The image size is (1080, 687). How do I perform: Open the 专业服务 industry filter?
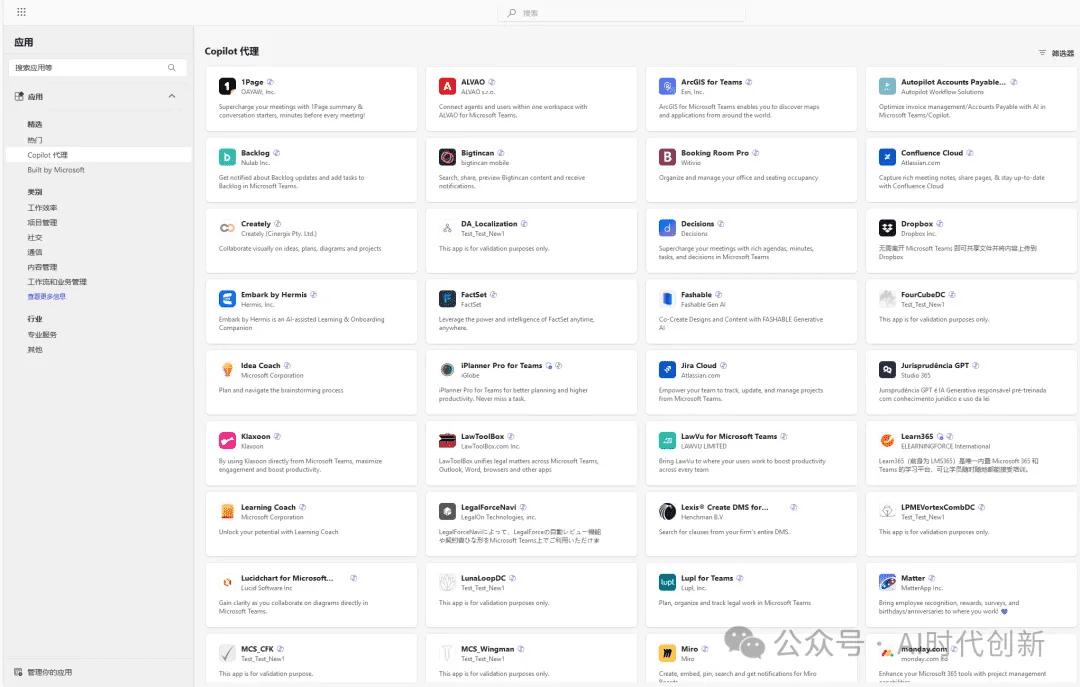point(42,335)
